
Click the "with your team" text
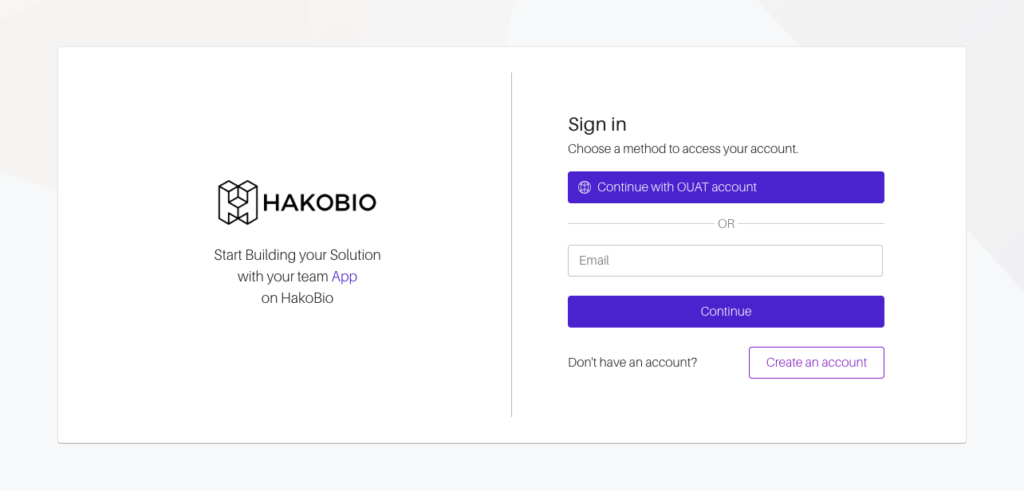pos(282,277)
